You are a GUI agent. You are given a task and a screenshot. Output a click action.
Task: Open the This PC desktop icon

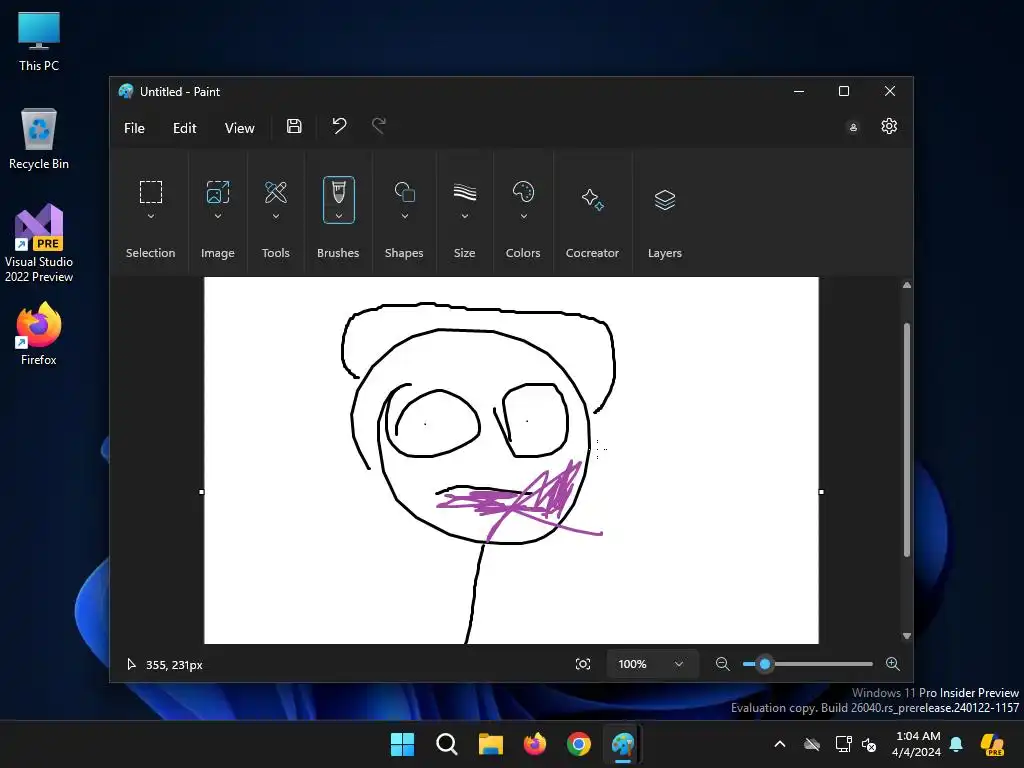tap(39, 40)
